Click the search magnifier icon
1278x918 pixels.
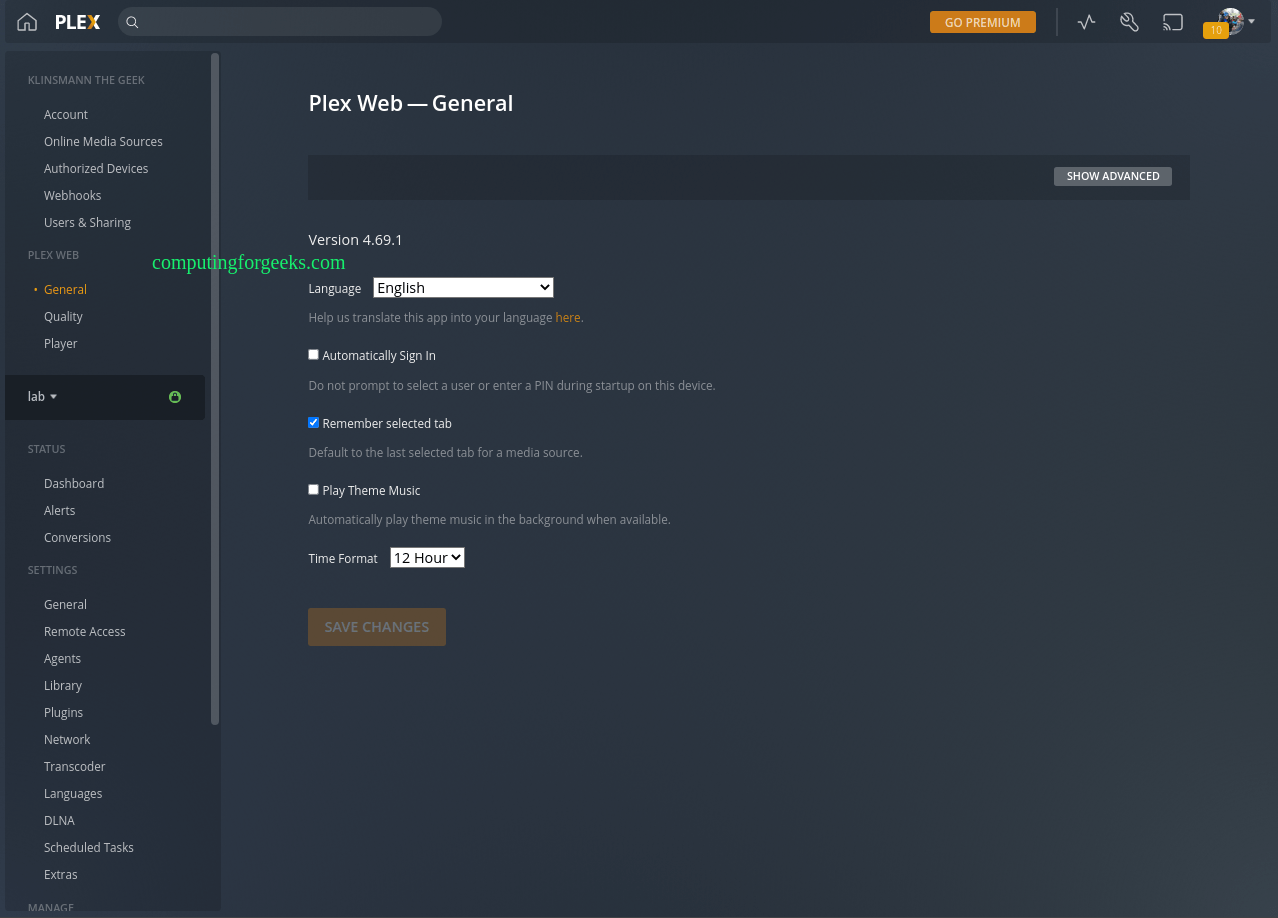tap(131, 21)
